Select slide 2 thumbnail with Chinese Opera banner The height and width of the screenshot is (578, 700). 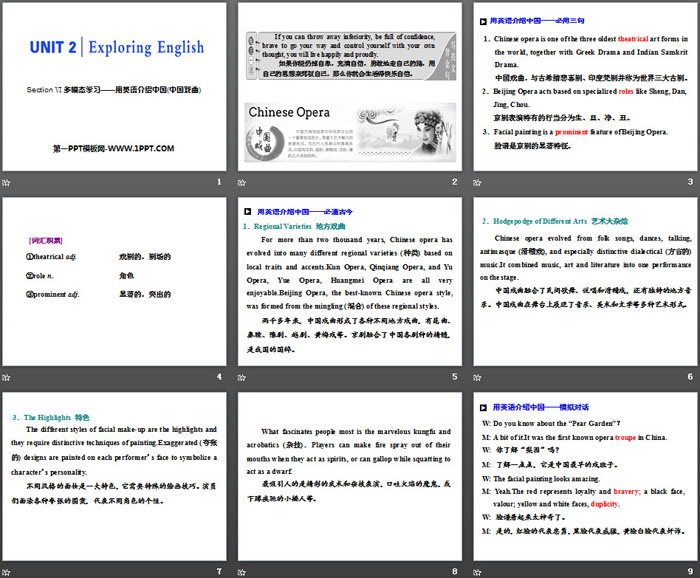(x=350, y=87)
